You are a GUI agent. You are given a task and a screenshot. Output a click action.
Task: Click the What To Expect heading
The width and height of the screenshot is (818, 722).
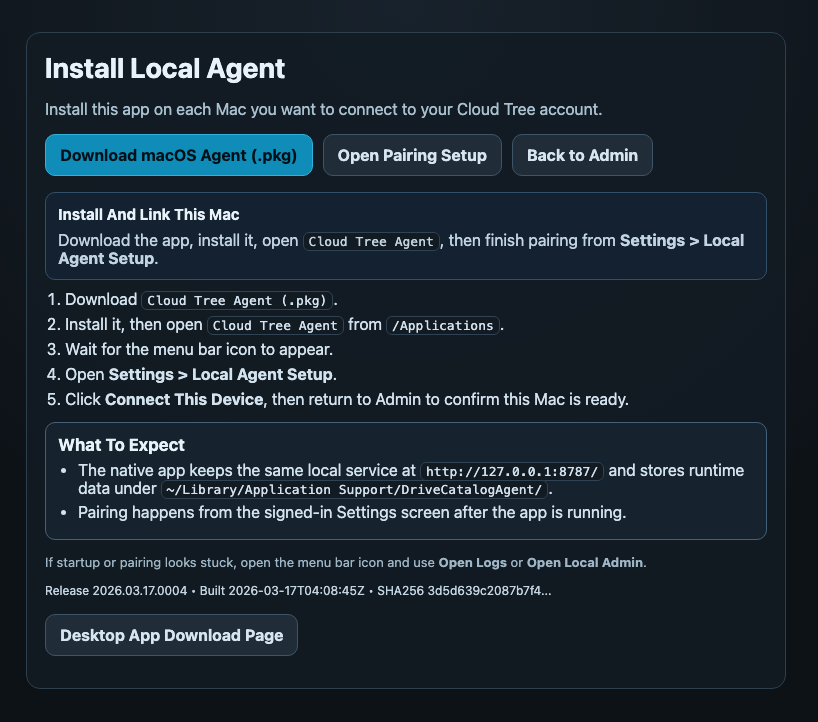tap(122, 445)
